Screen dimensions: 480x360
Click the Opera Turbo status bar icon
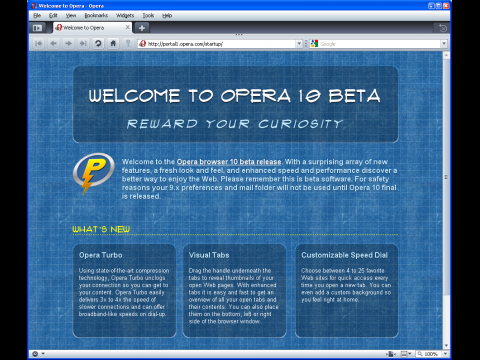point(35,354)
